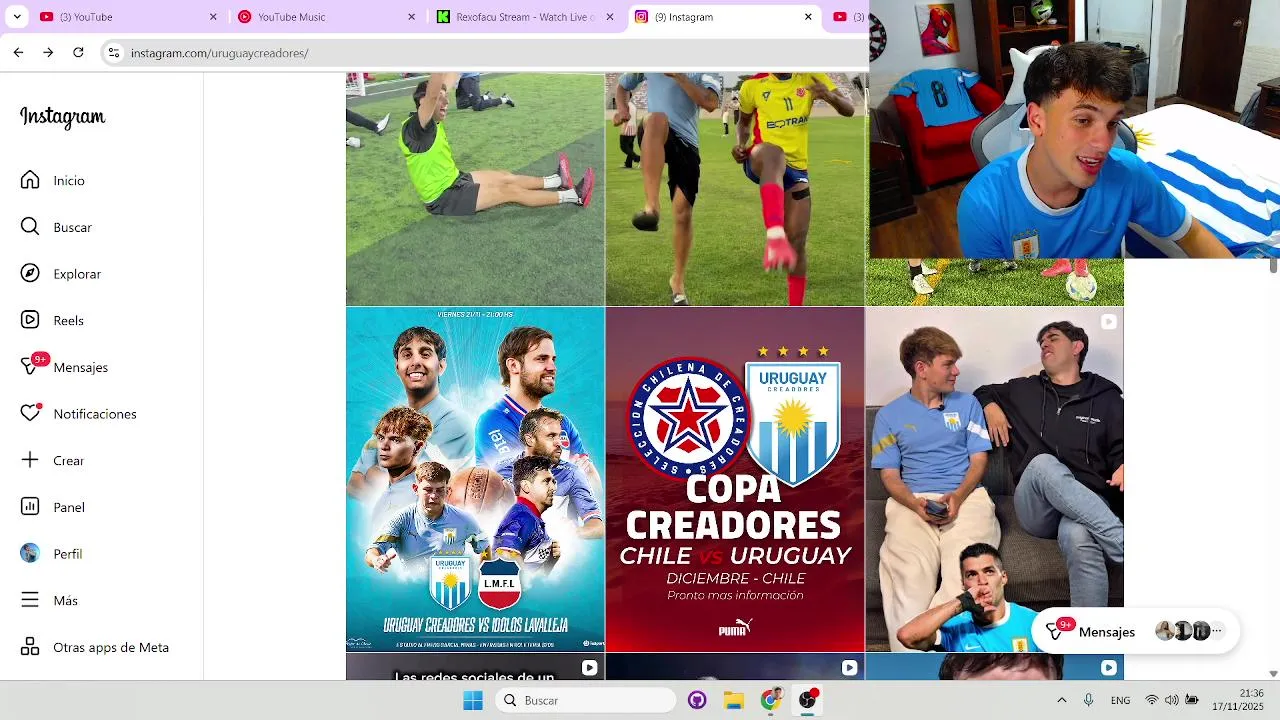The width and height of the screenshot is (1280, 720).
Task: Switch to Rexofacu Stream tab
Action: [x=524, y=17]
